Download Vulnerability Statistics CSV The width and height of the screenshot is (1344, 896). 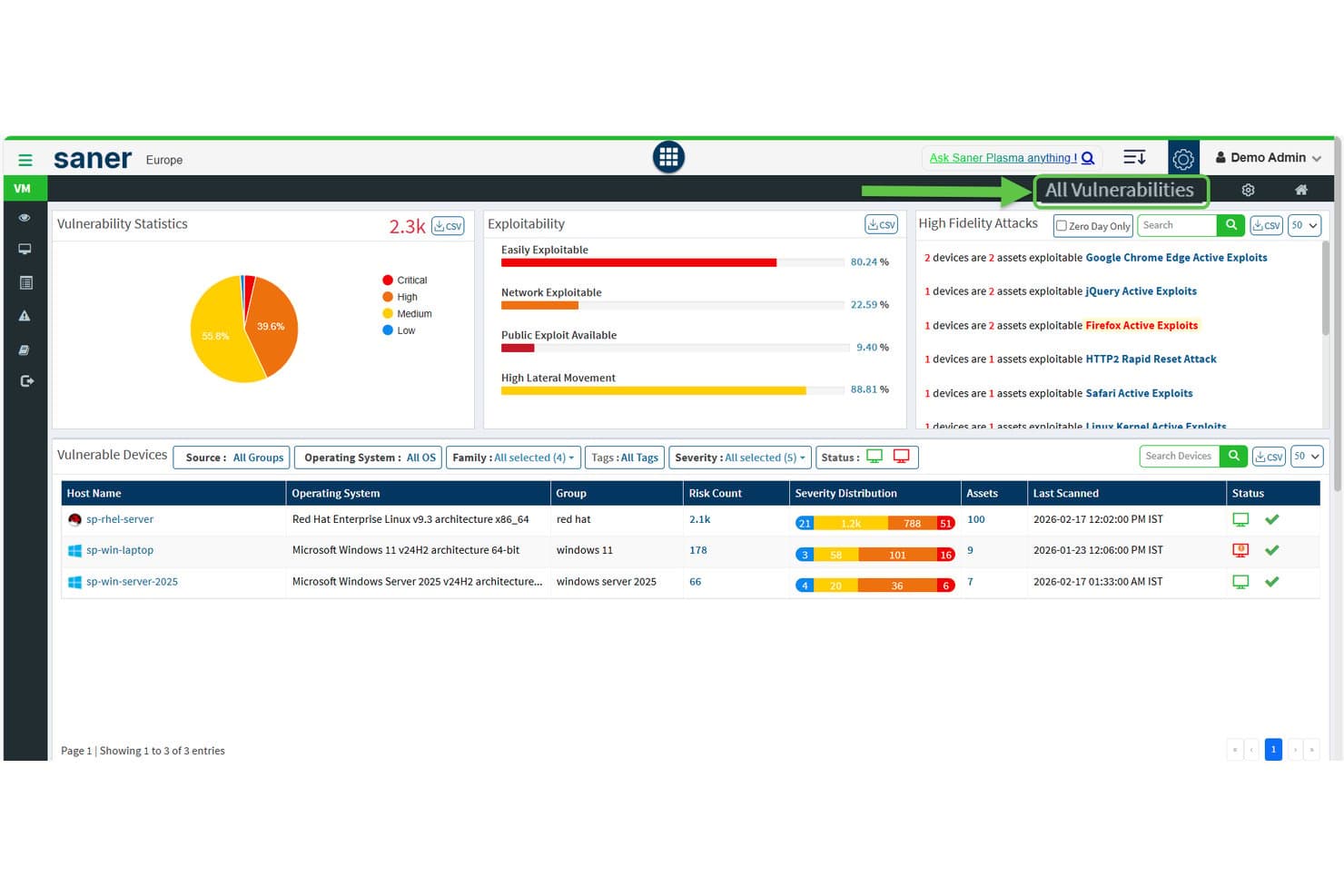(x=448, y=226)
